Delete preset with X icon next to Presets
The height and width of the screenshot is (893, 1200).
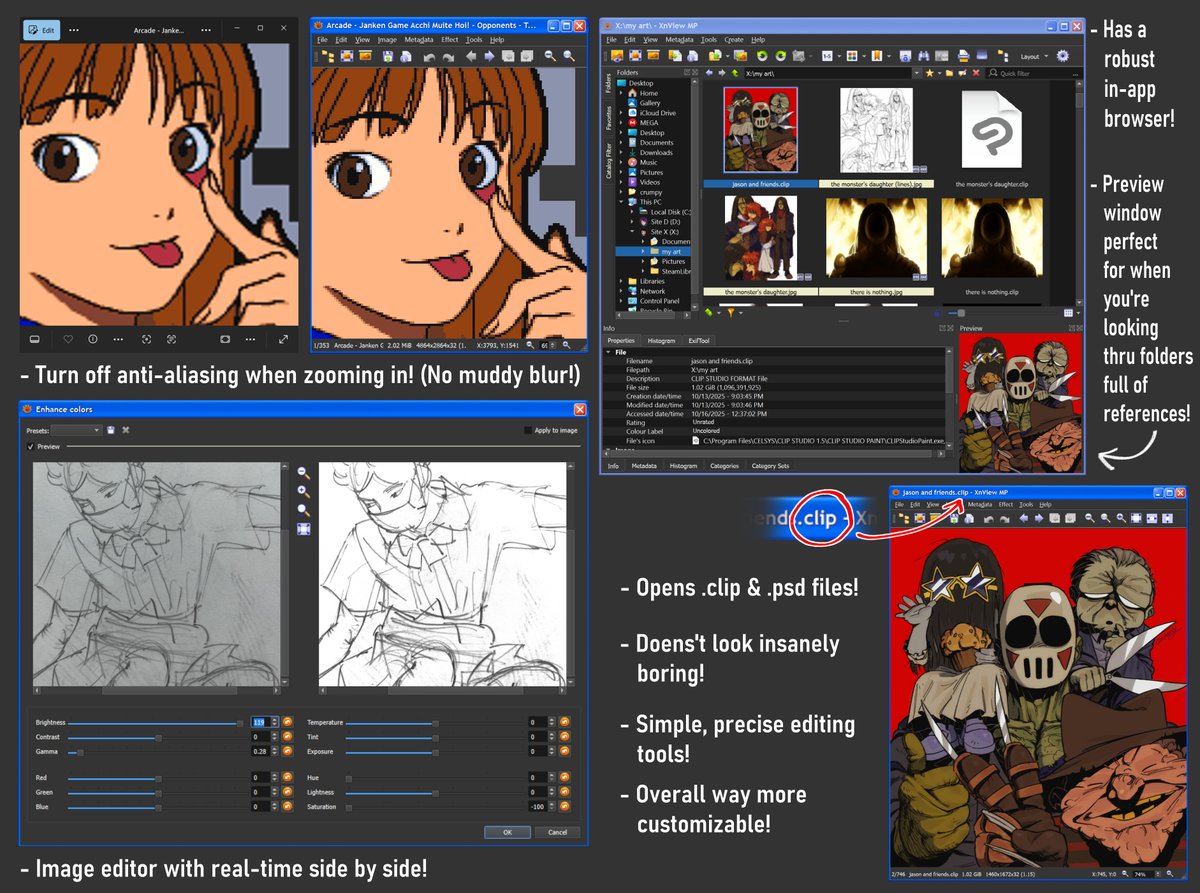pyautogui.click(x=126, y=430)
